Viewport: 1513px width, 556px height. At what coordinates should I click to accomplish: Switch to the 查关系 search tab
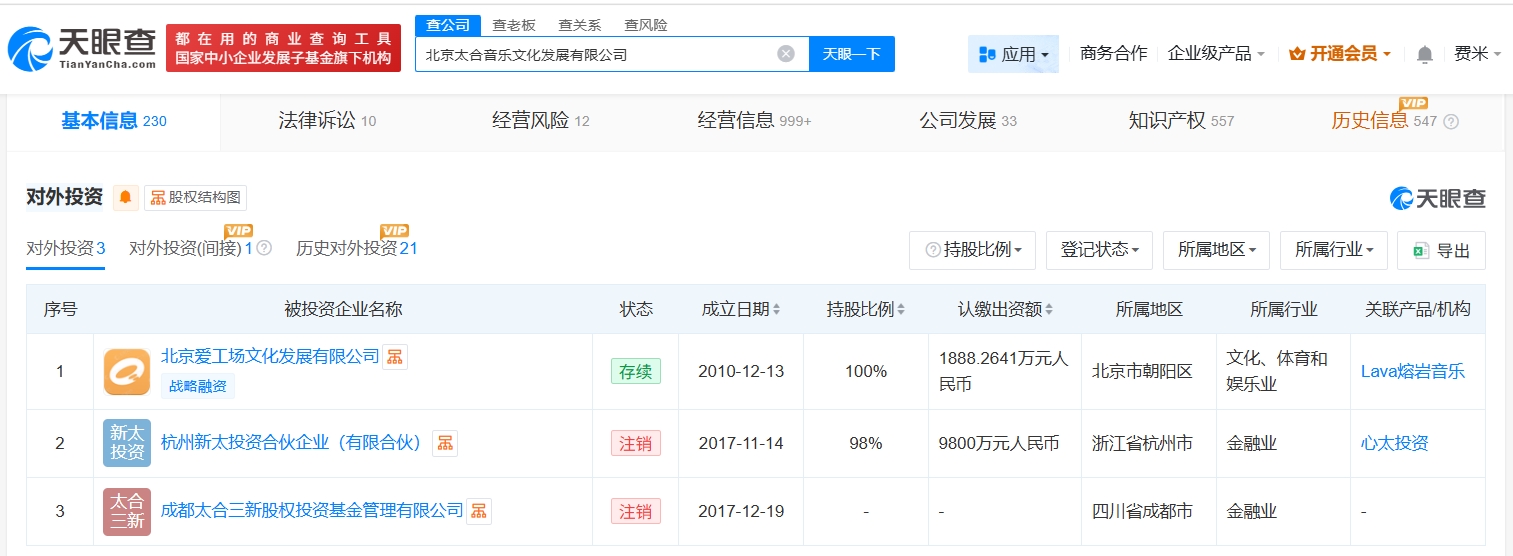pyautogui.click(x=580, y=25)
